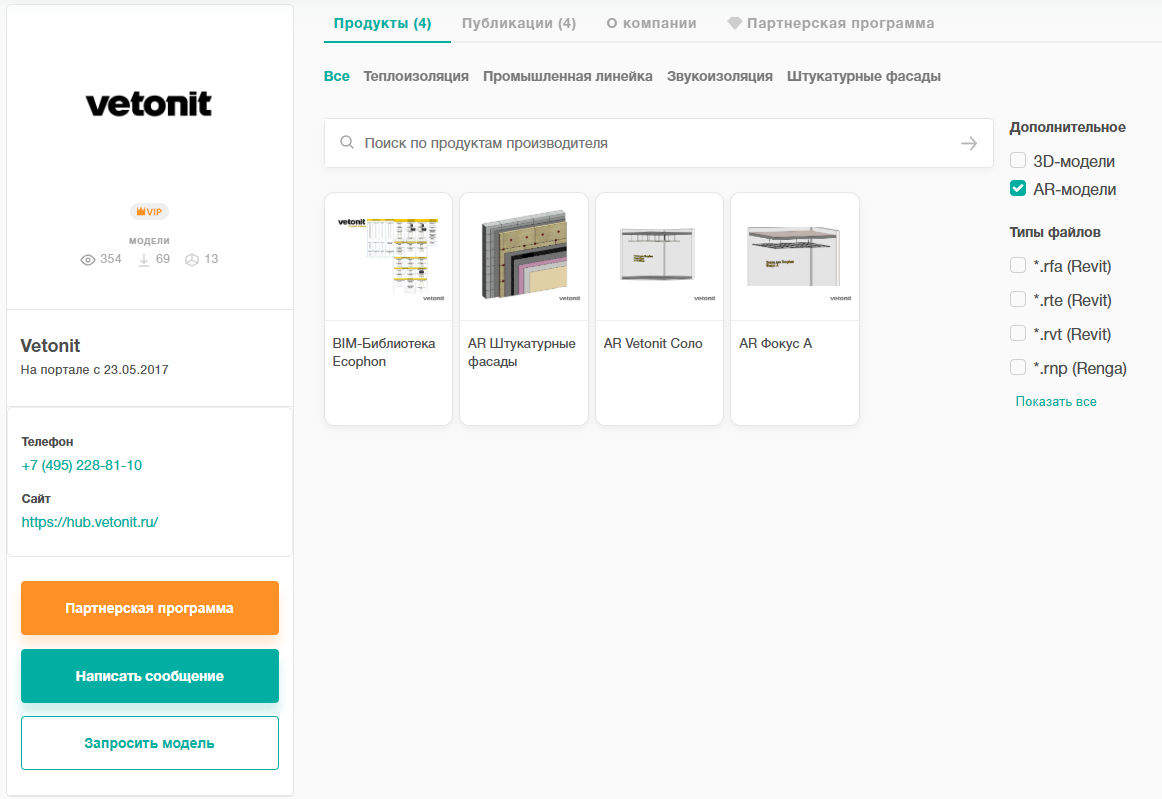Filter by Штукатурные фасады category
This screenshot has width=1162, height=799.
tap(863, 76)
